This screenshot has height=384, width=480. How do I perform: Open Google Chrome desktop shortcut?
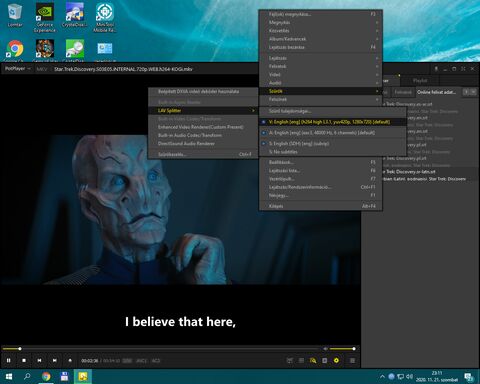(15, 51)
